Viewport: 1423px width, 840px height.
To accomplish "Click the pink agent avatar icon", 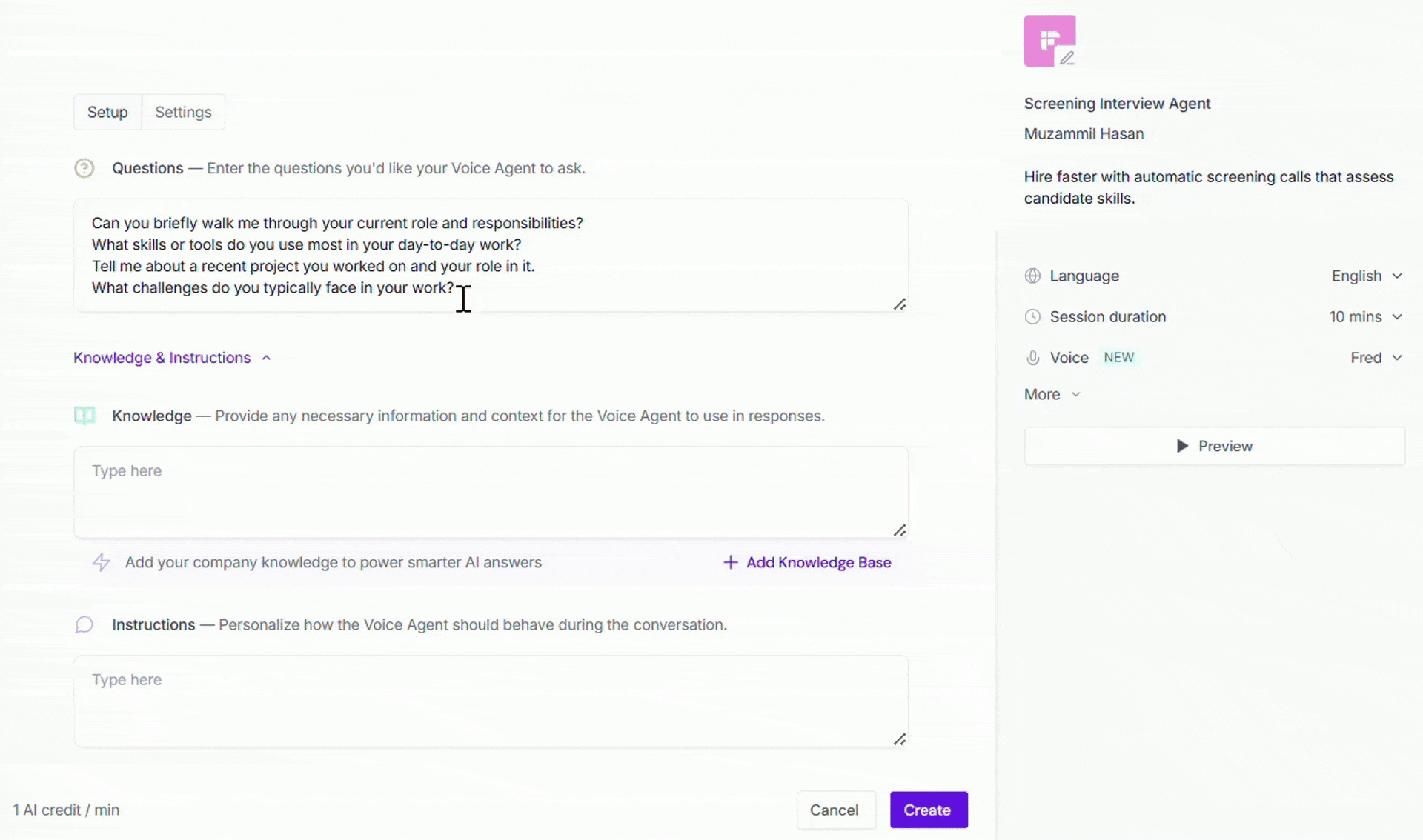I will coord(1049,41).
